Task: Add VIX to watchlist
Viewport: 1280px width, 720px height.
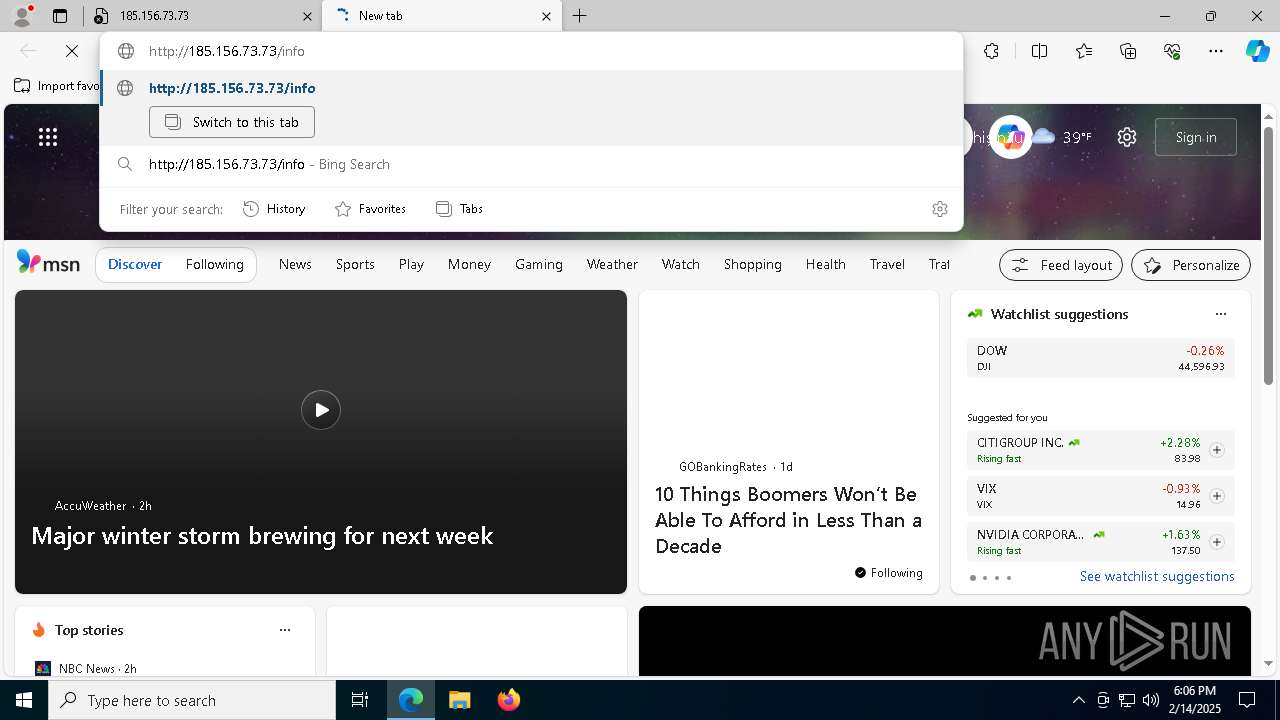Action: click(x=1216, y=496)
